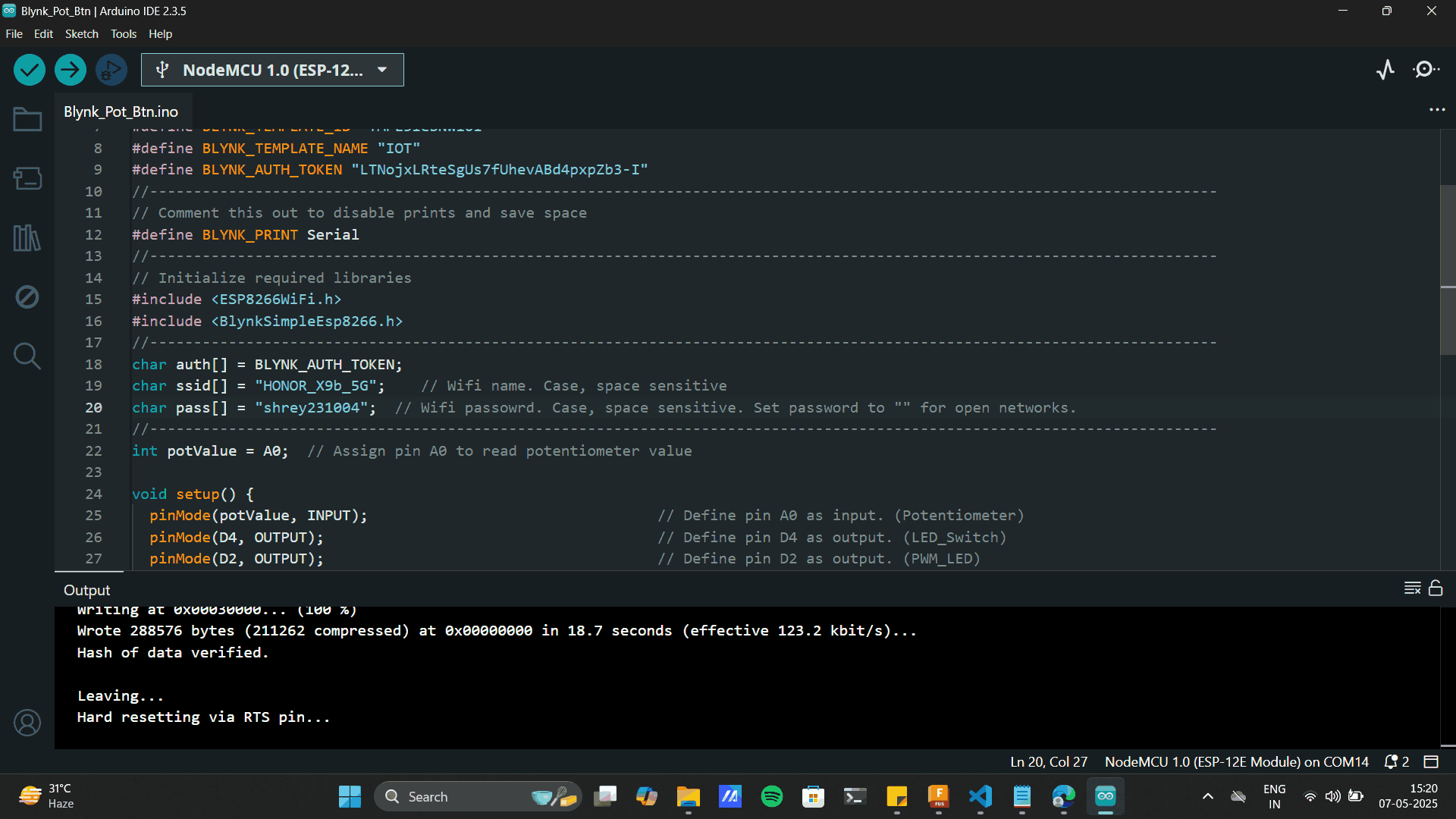
Task: Click the BLYNK_AUTH_TOKEN string value on line 9
Action: click(x=500, y=170)
